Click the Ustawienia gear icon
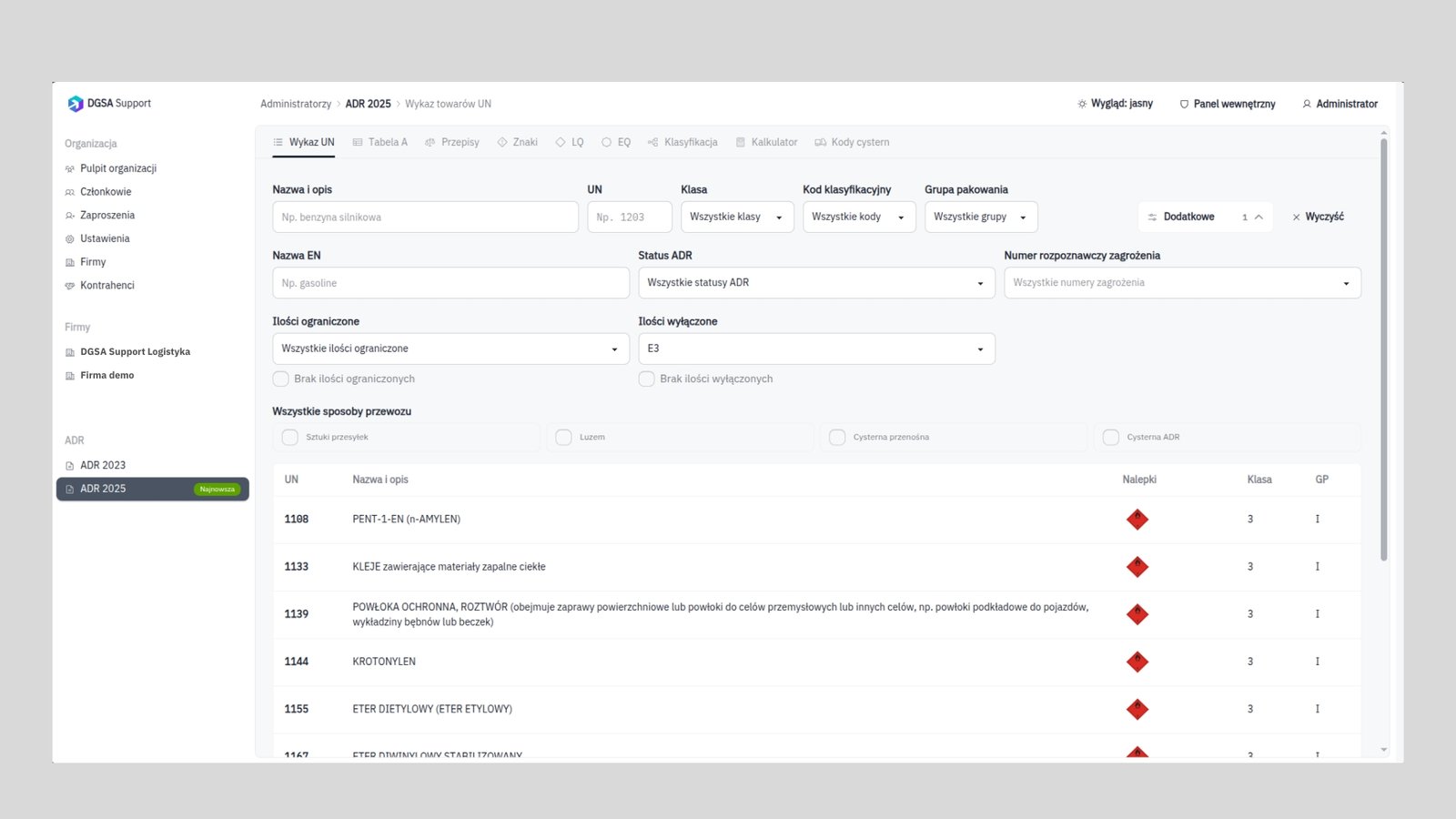The width and height of the screenshot is (1456, 819). pyautogui.click(x=70, y=238)
